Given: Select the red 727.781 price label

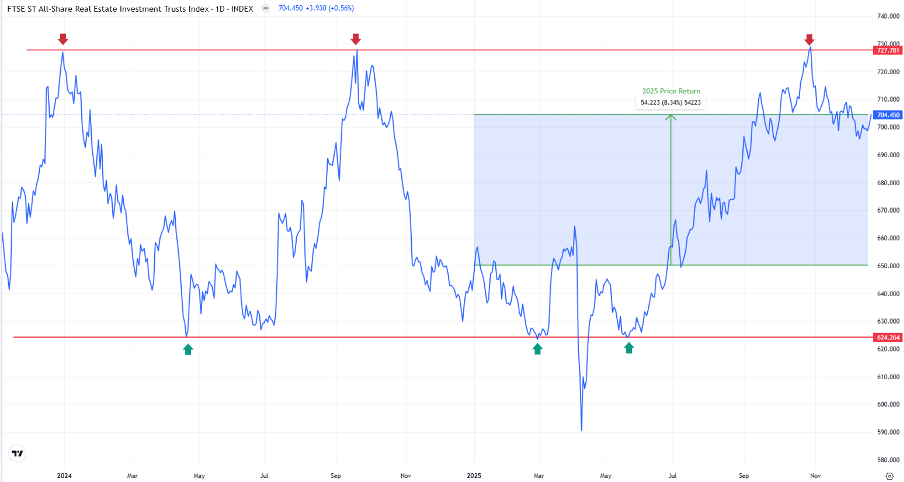Looking at the screenshot, I should coord(888,51).
